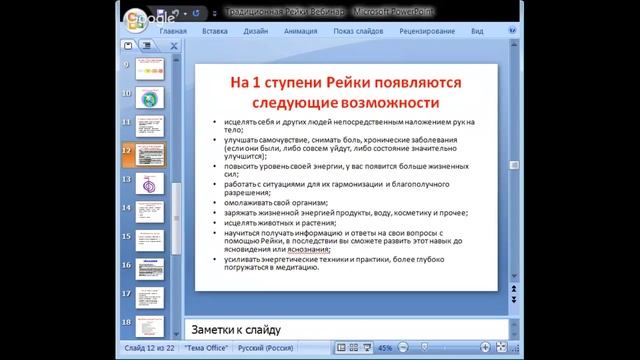Click the thumbnail pane scroll down arrow
Viewport: 640px width, 360px height.
[x=176, y=334]
